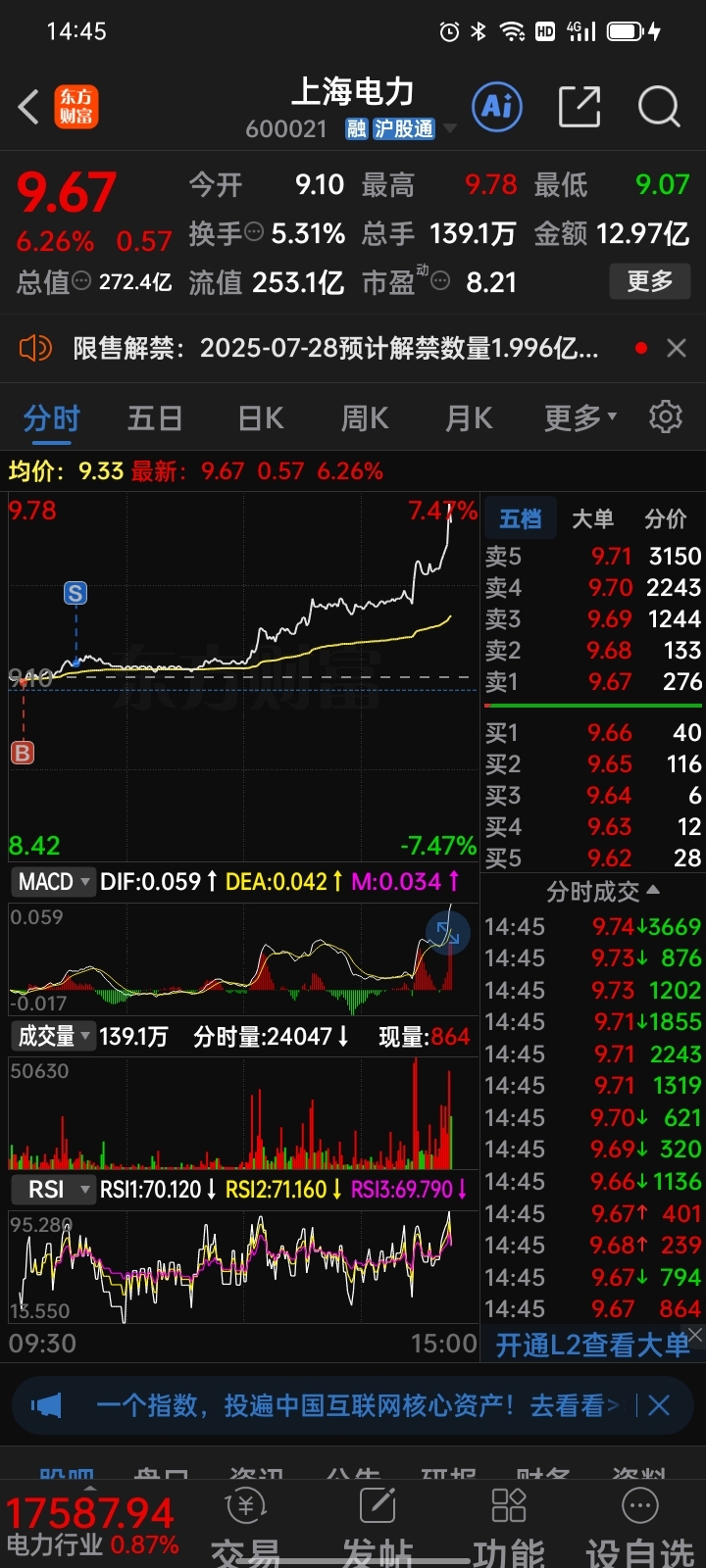This screenshot has width=706, height=1568.
Task: Tap the 更多 quote details button
Action: pos(650,281)
